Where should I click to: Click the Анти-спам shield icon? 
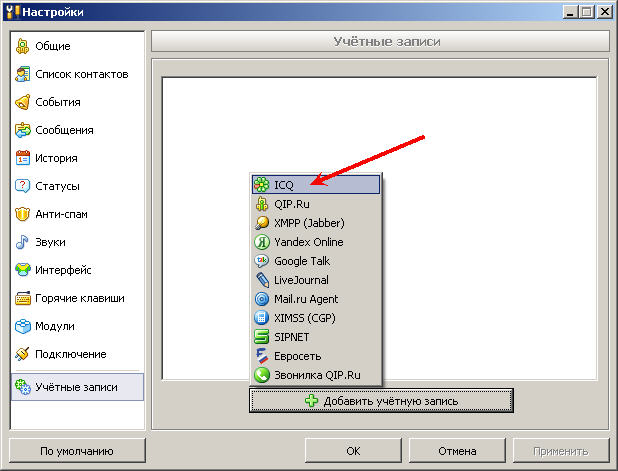click(22, 214)
